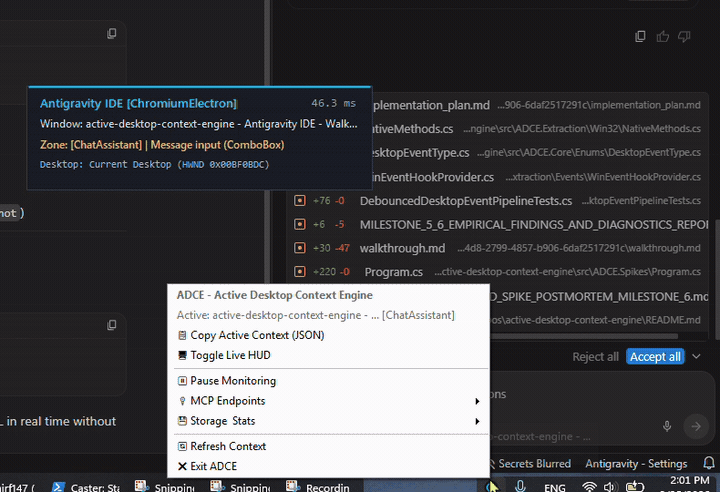Click the copy icon on the lower-left message block
This screenshot has width=720, height=492.
click(x=112, y=325)
